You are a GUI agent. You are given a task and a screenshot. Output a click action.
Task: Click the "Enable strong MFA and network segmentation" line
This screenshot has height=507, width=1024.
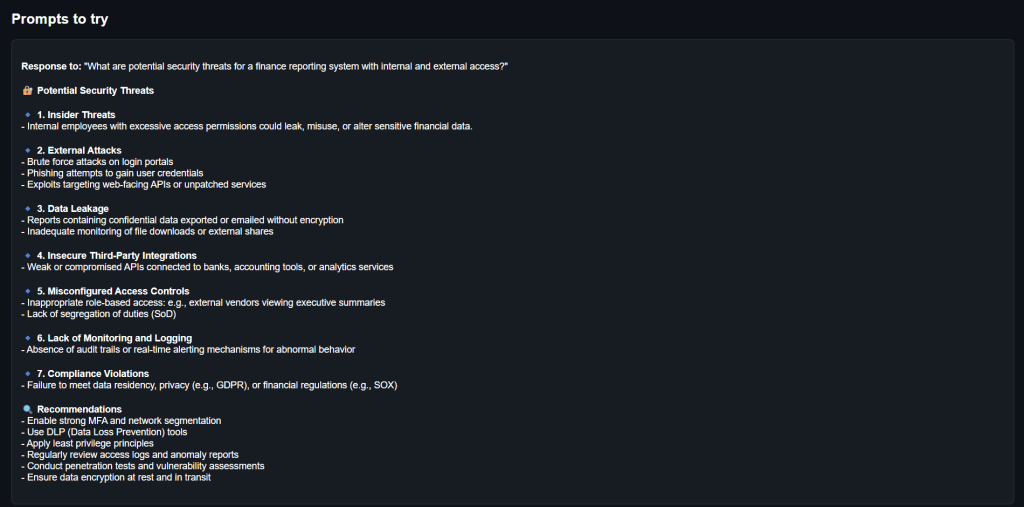[x=121, y=420]
